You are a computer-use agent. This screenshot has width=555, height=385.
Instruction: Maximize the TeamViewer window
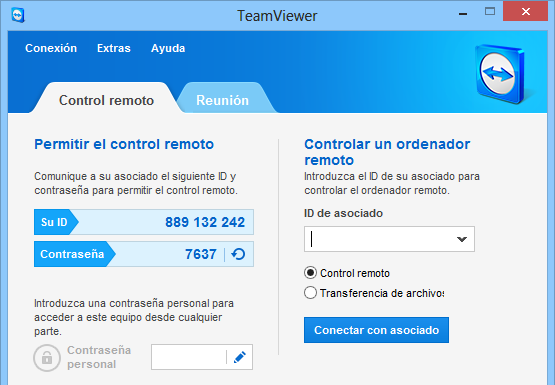pyautogui.click(x=490, y=12)
